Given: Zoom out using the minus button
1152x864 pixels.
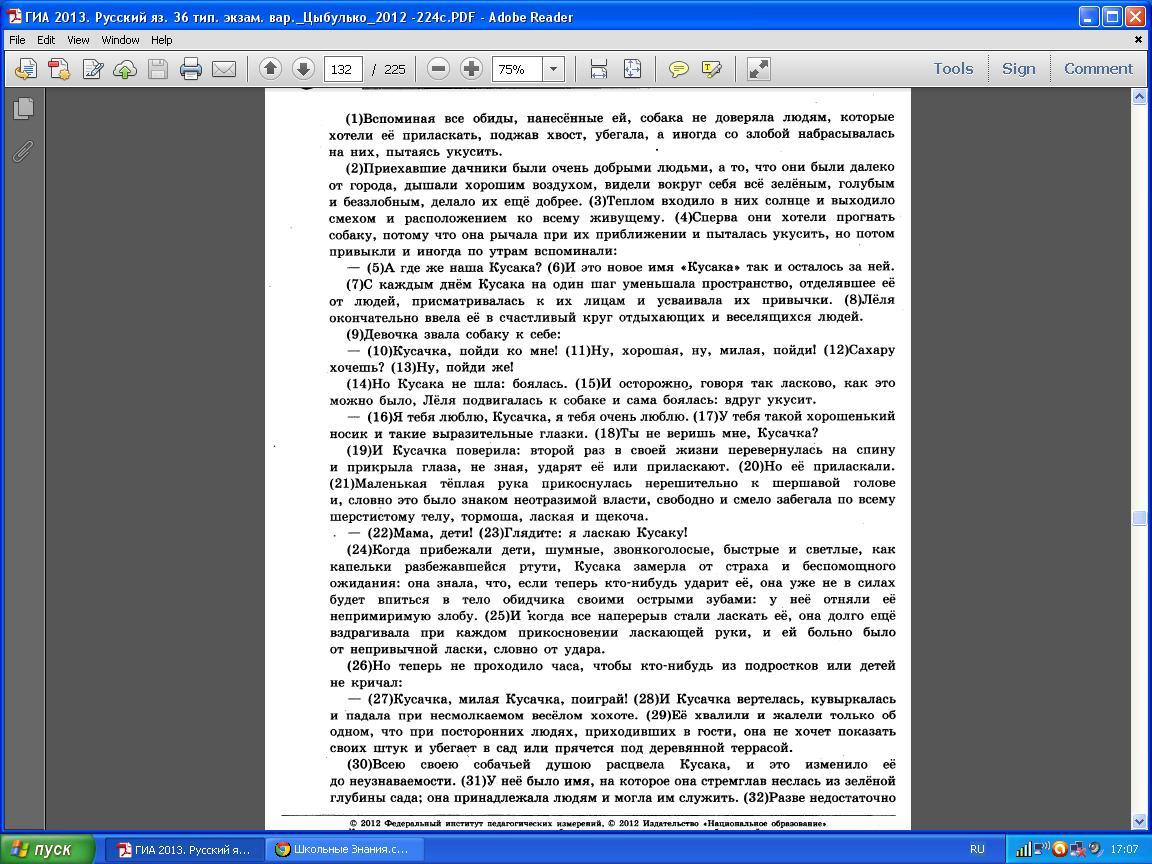Looking at the screenshot, I should (438, 69).
